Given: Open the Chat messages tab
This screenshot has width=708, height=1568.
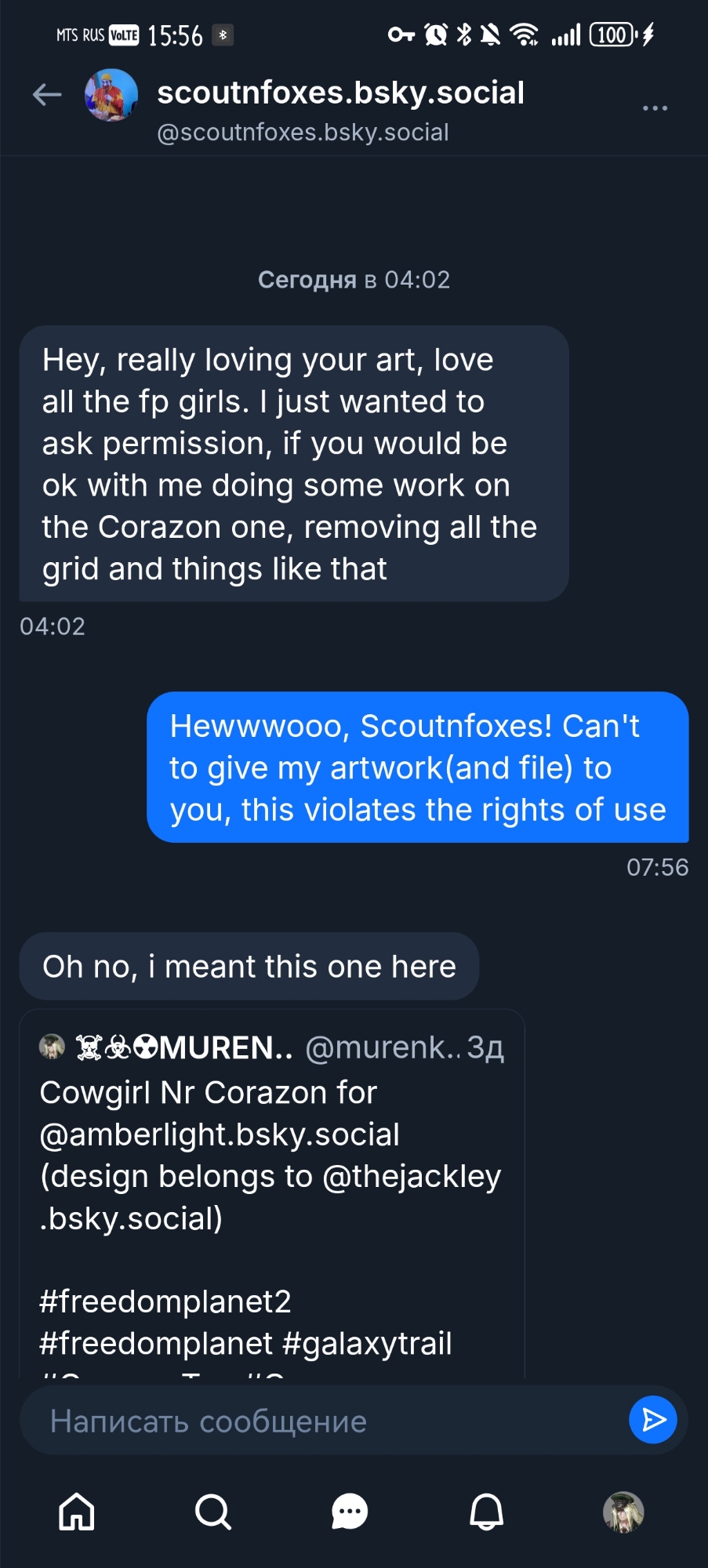Looking at the screenshot, I should pos(350,1512).
